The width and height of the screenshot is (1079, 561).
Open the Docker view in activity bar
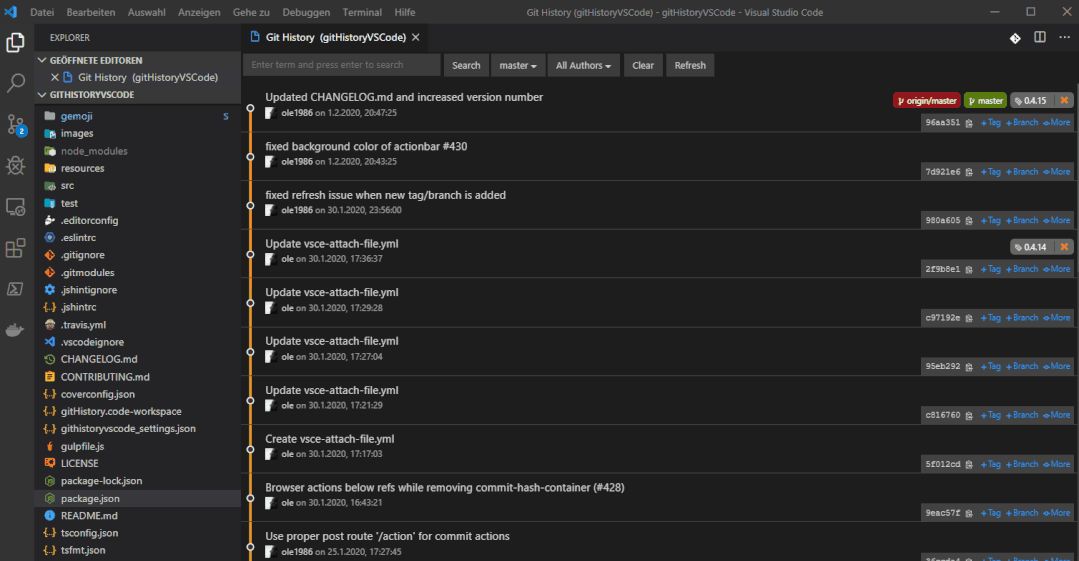(15, 330)
